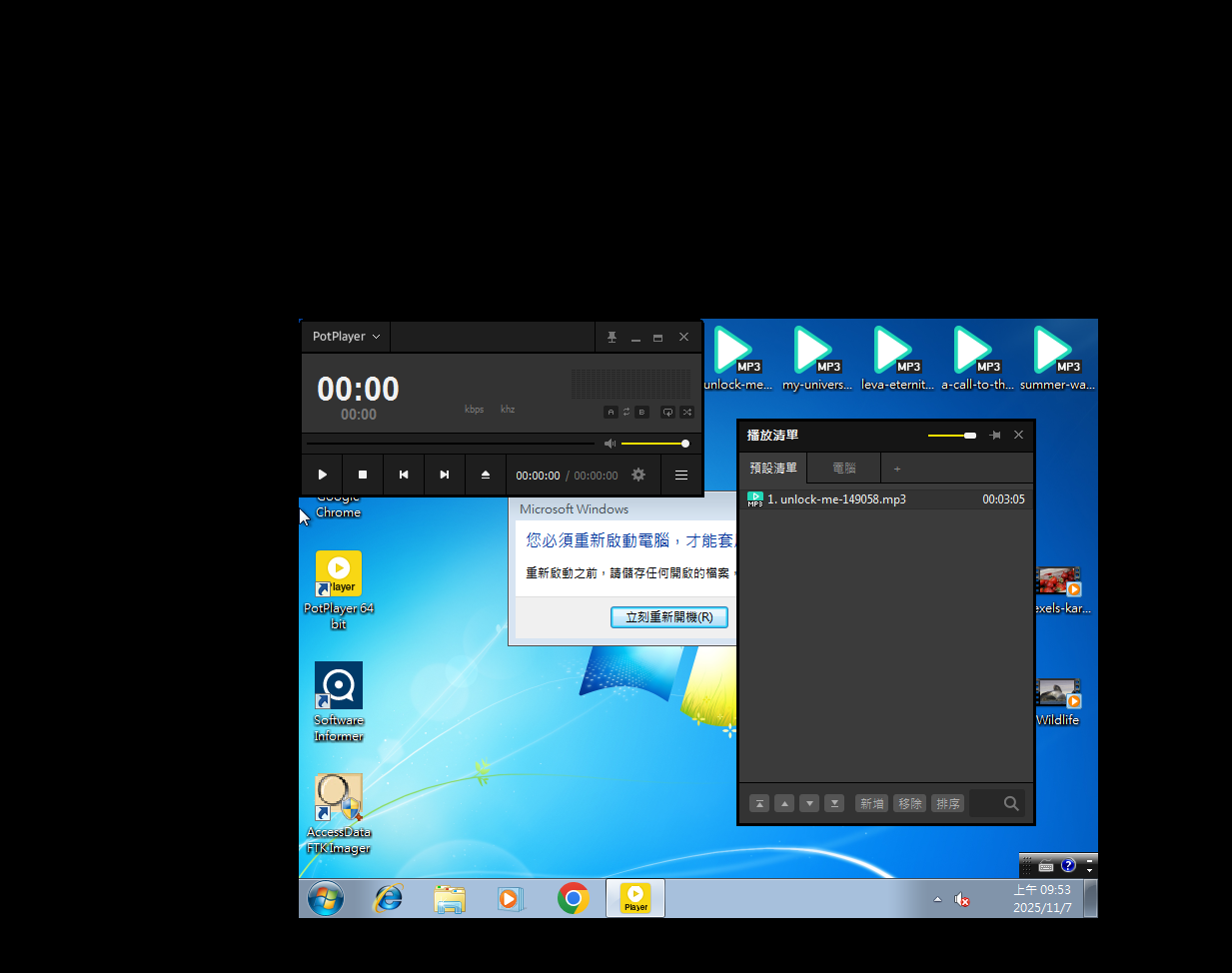1232x973 pixels.
Task: Pin the playlist panel
Action: click(994, 435)
